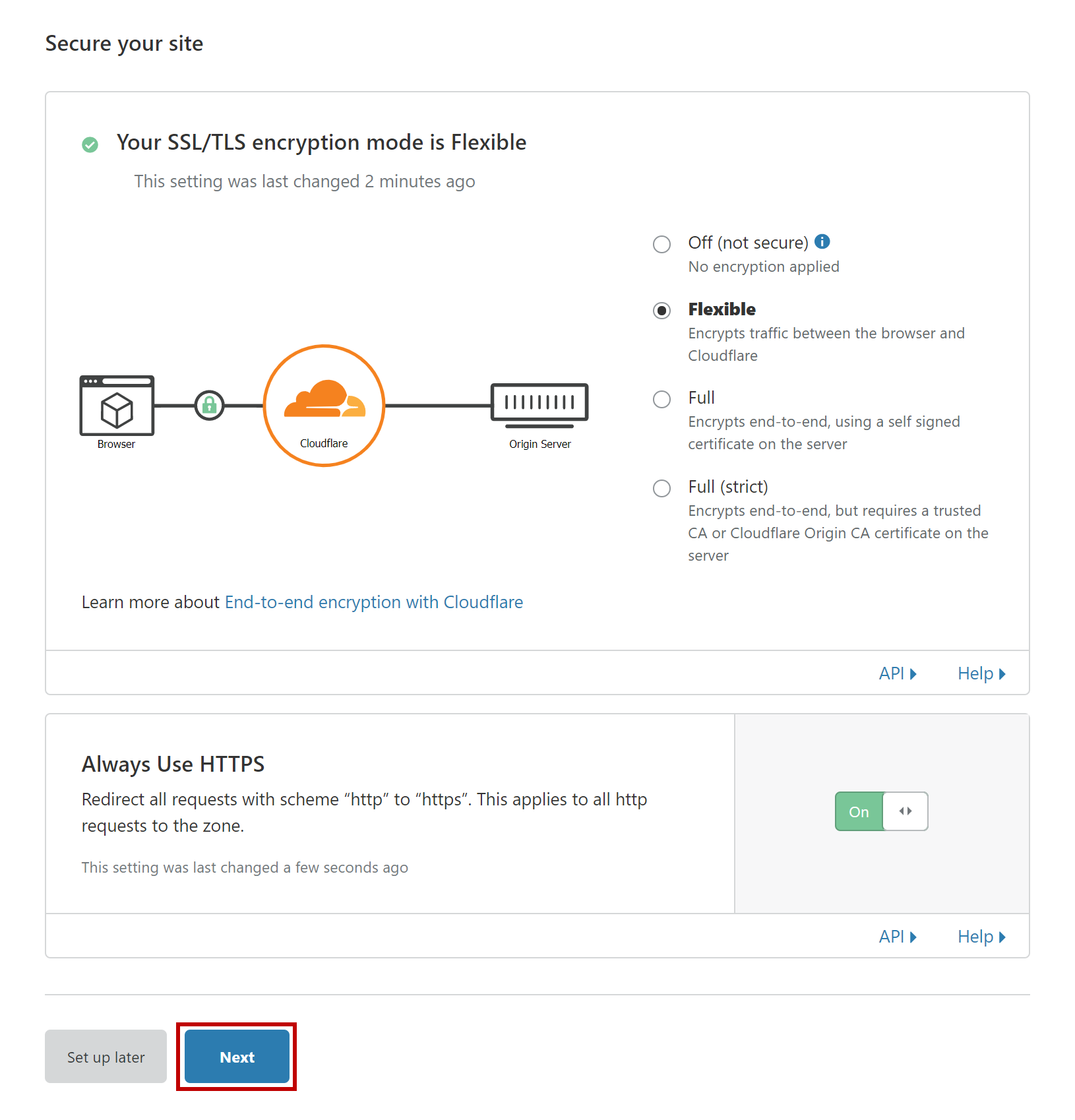
Task: Choose the Full encryption mode radio button
Action: [661, 399]
